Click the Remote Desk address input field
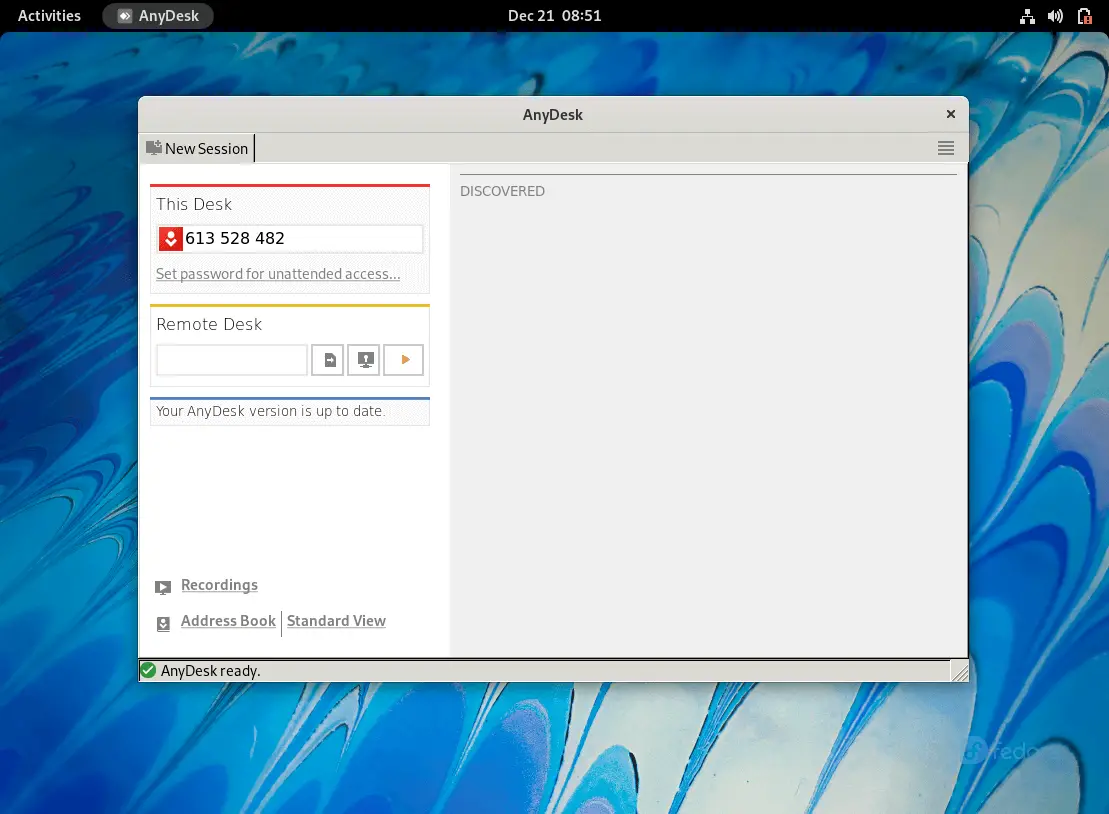Screen dimensions: 1109x814 [x=232, y=360]
